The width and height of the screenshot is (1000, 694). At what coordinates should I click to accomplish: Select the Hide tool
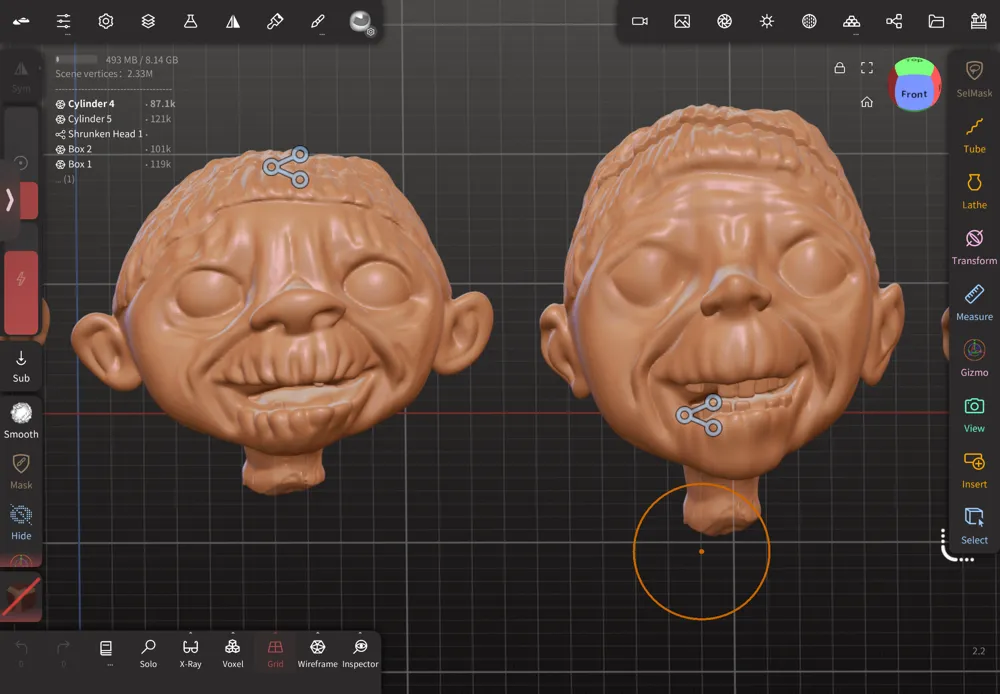21,522
